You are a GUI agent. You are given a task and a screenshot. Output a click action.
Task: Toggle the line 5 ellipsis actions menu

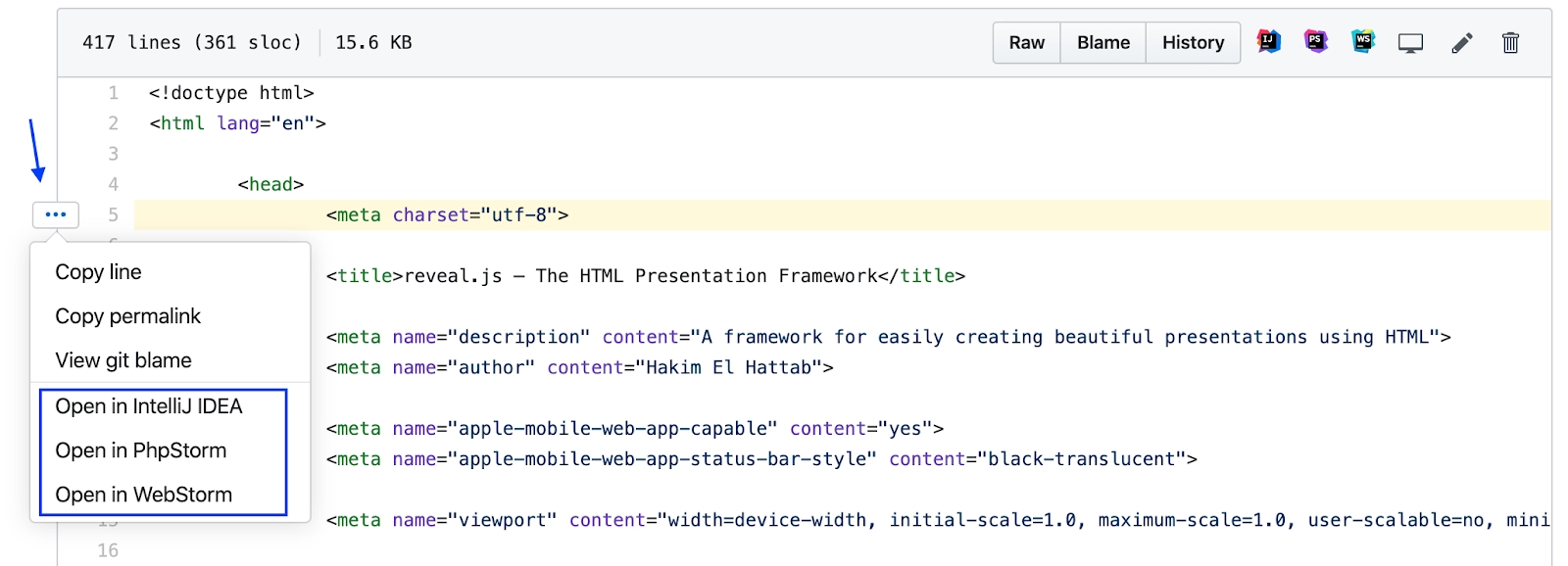pyautogui.click(x=56, y=214)
